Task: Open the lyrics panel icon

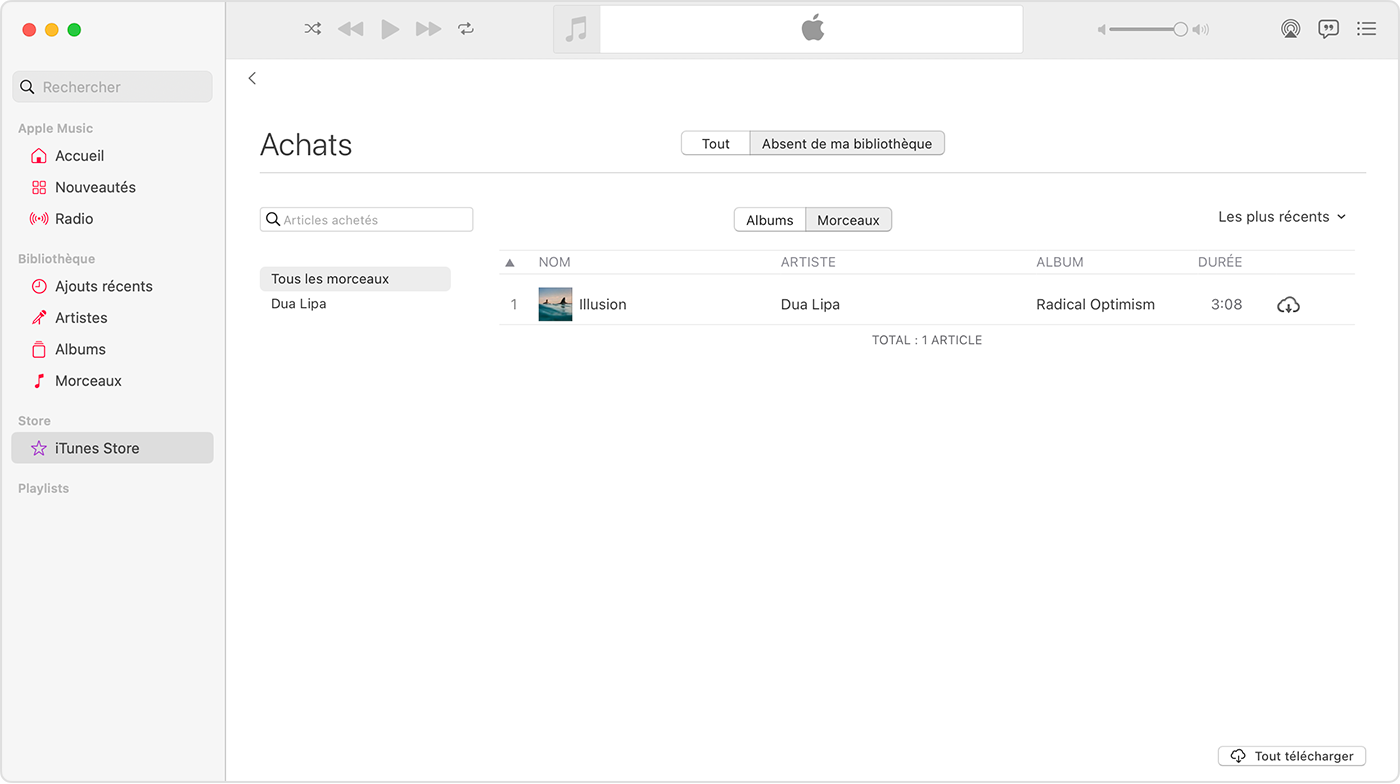Action: [x=1328, y=29]
